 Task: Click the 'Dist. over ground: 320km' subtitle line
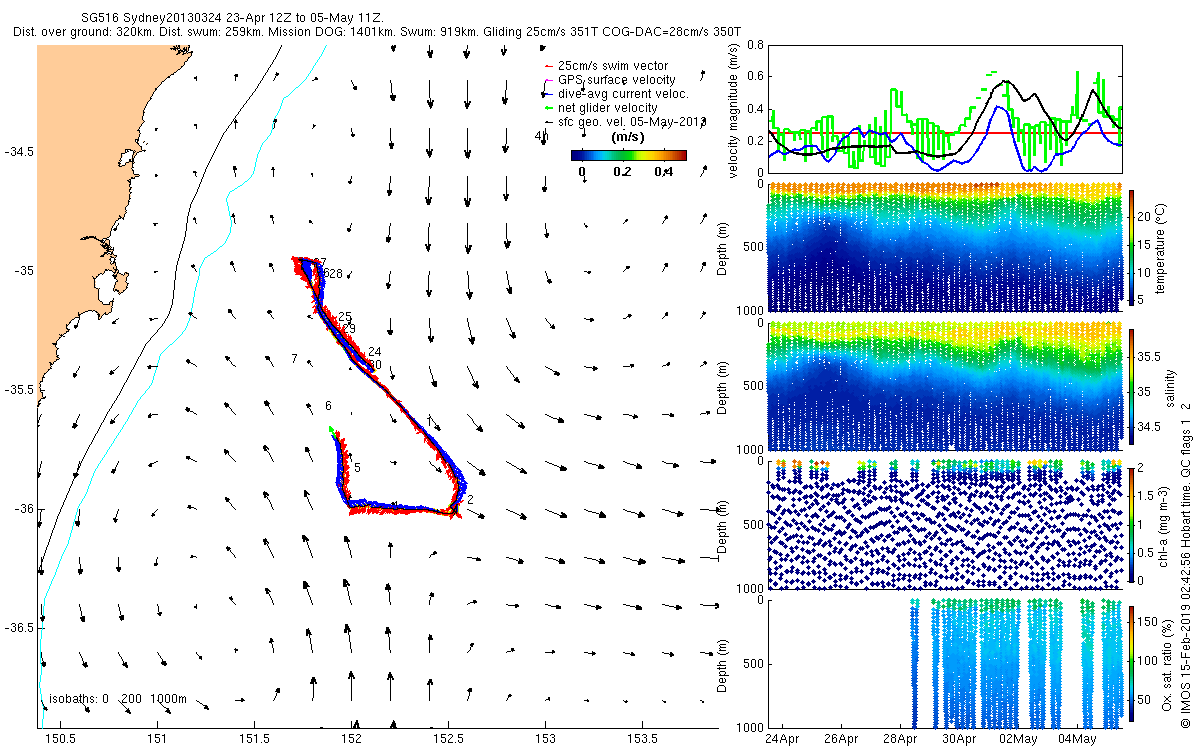pyautogui.click(x=378, y=32)
